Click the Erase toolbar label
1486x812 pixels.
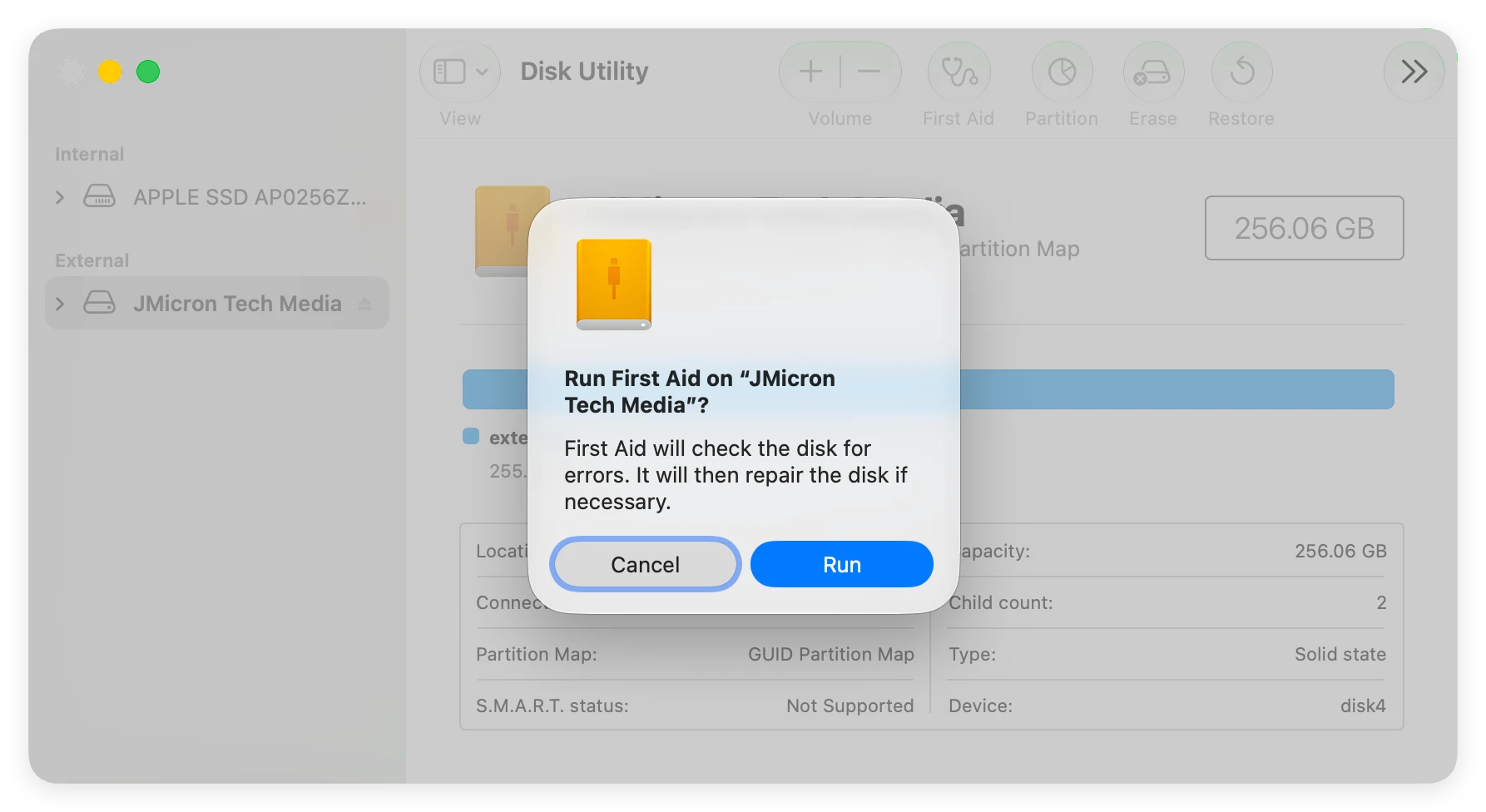click(1152, 118)
